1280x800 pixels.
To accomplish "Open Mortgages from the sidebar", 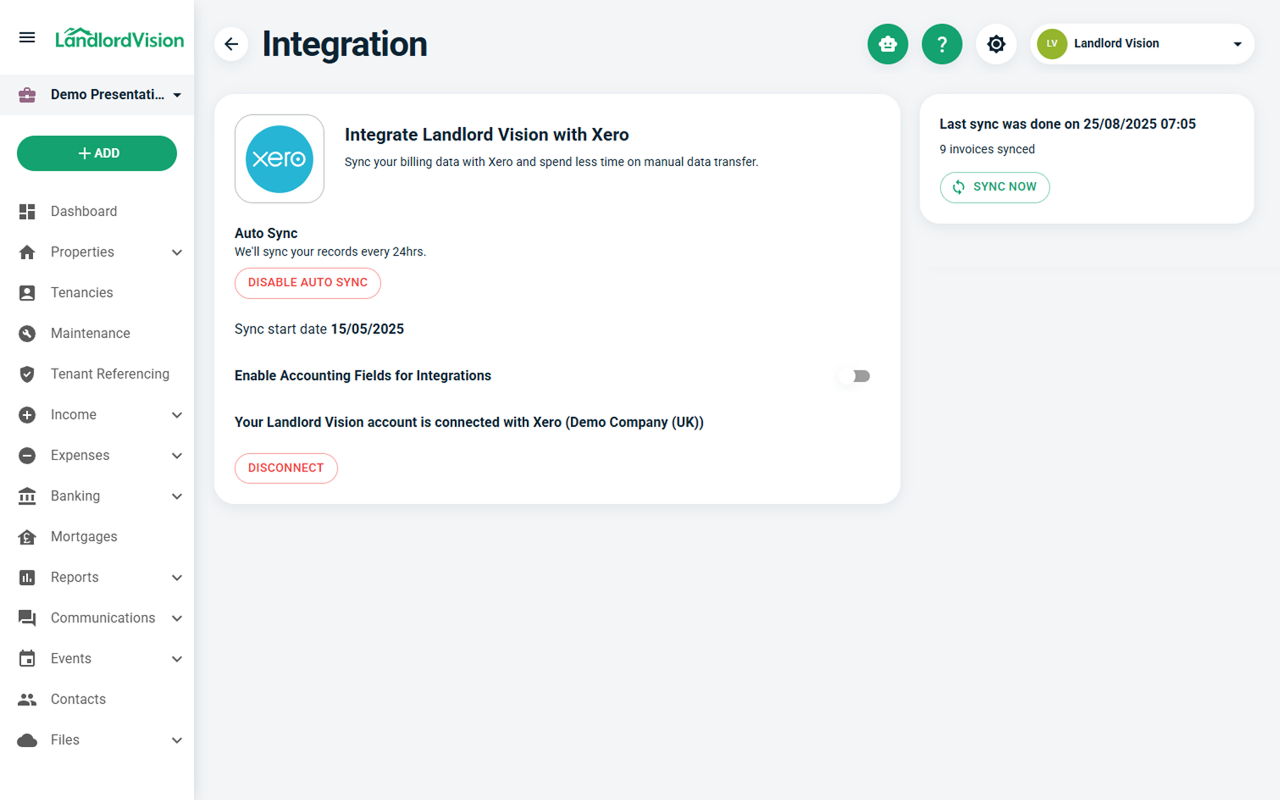I will point(97,537).
